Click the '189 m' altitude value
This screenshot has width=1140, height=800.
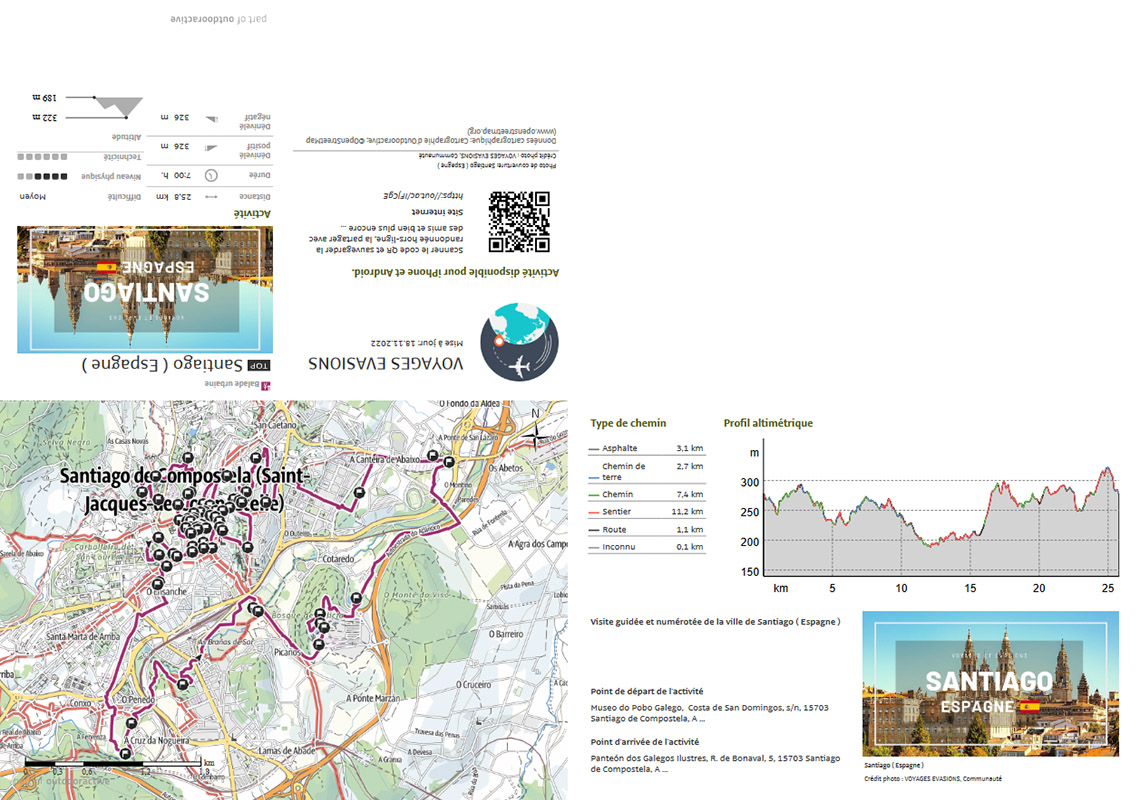44,97
